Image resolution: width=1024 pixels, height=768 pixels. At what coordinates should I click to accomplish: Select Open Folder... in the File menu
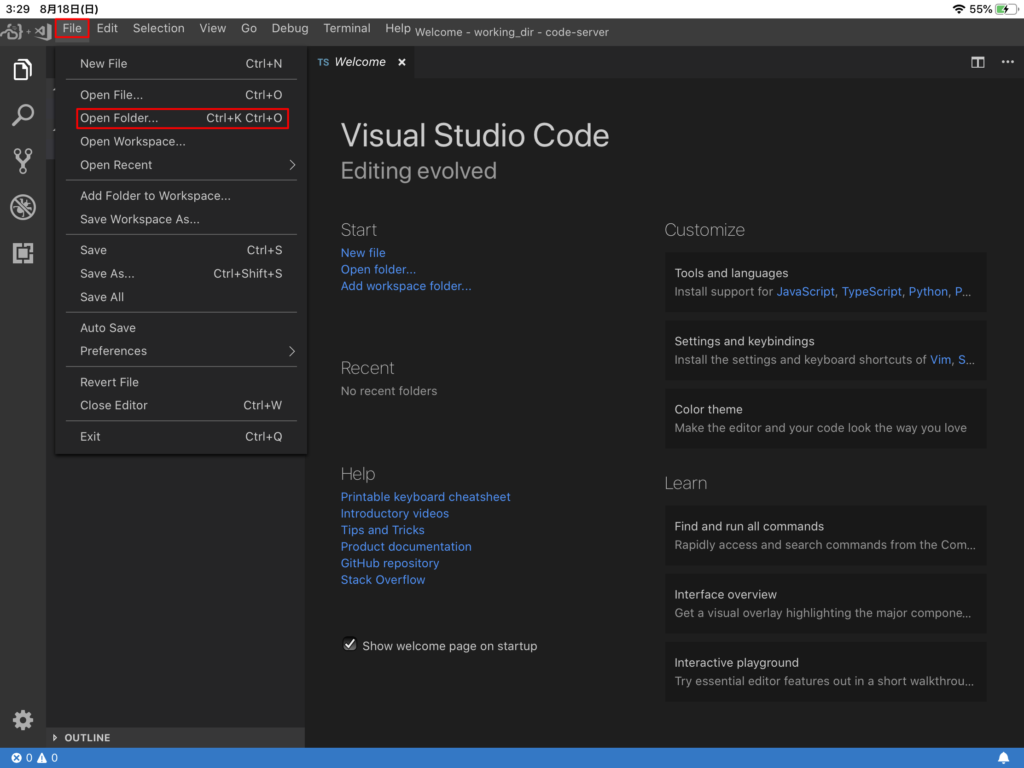(x=182, y=118)
